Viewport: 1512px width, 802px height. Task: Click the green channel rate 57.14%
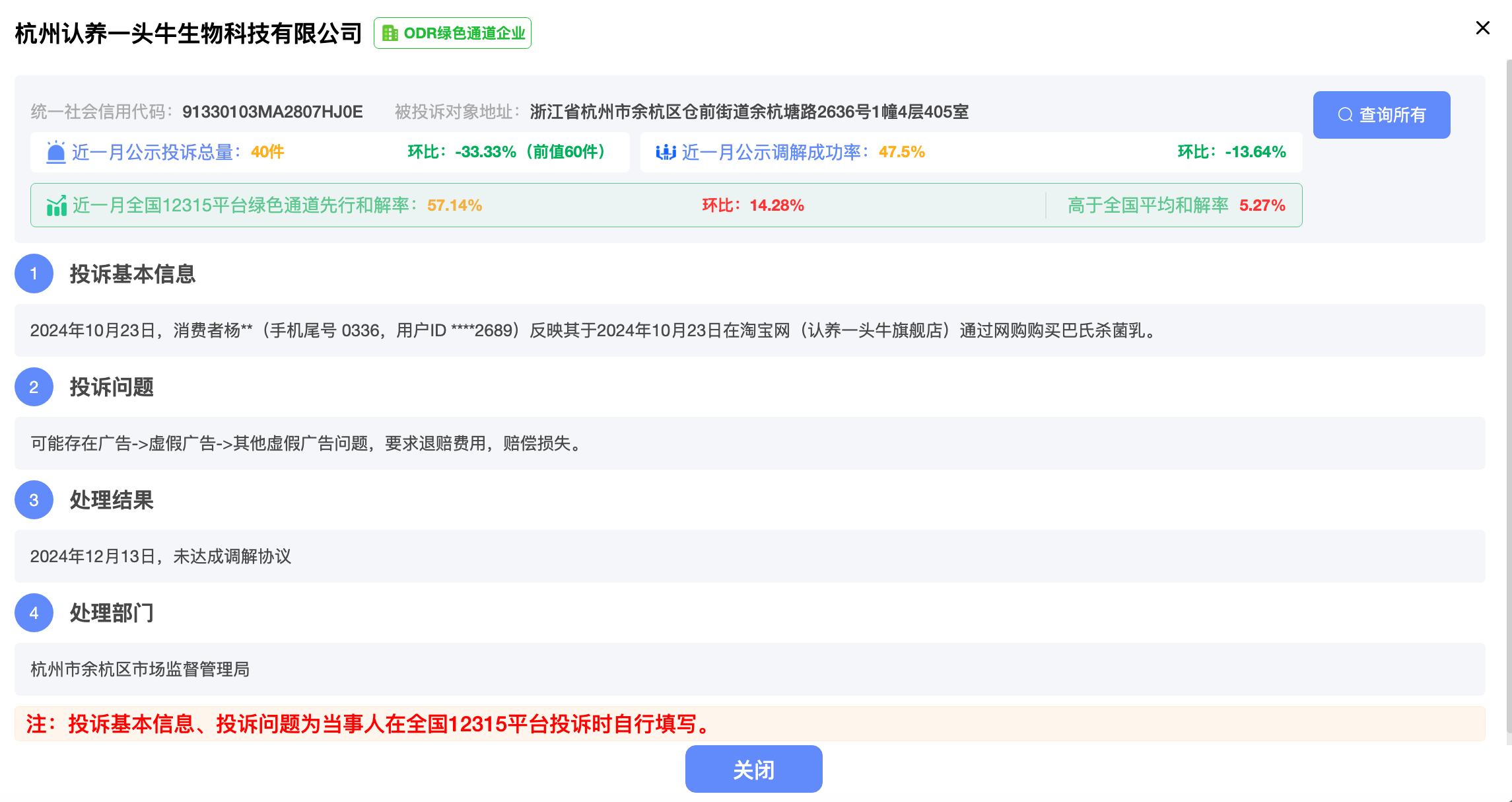454,205
